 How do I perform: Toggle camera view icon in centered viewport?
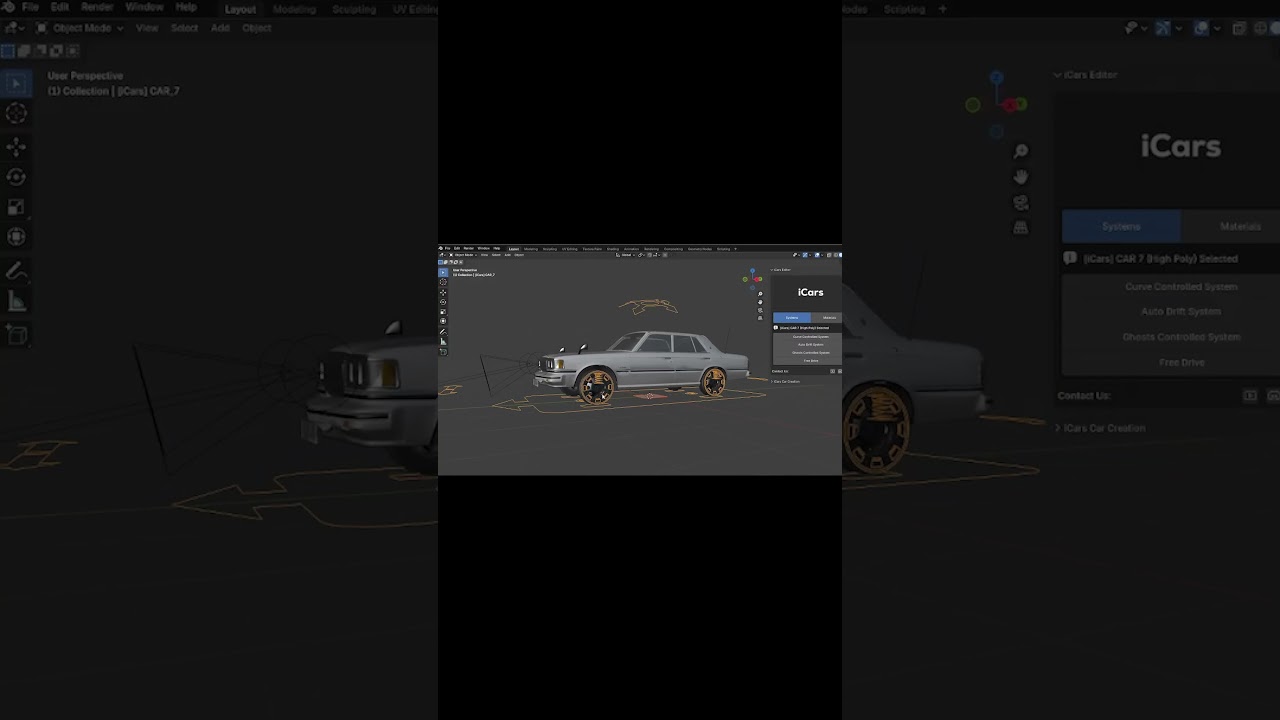pyautogui.click(x=760, y=310)
